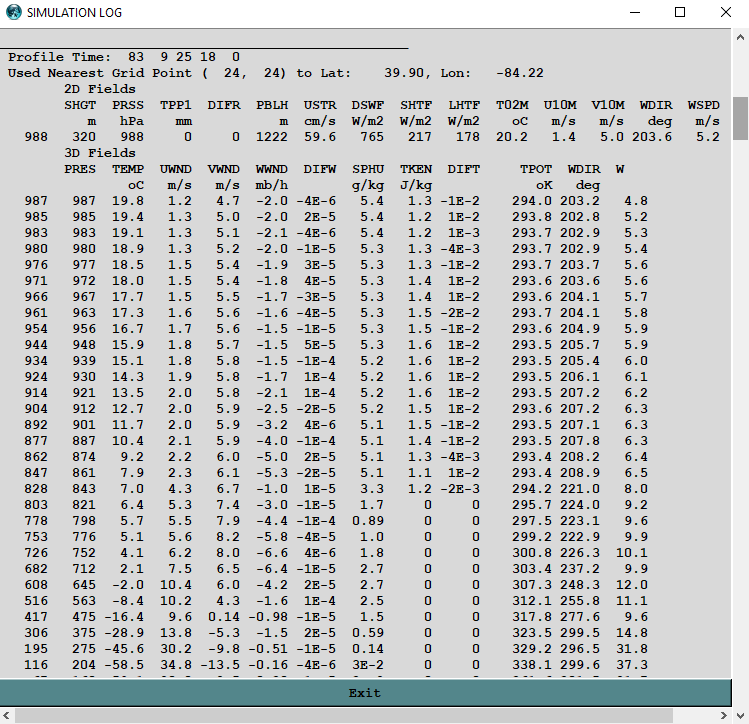Click the longitude value -84.22
749x724 pixels.
(x=519, y=73)
